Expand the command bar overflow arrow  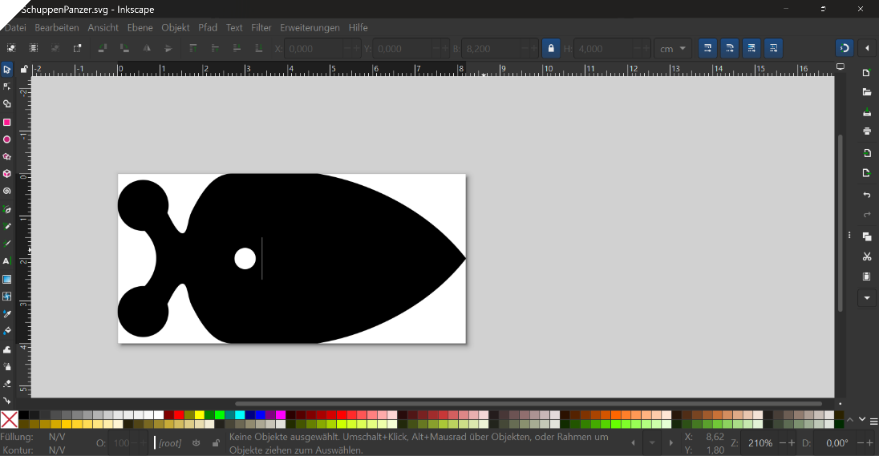point(867,298)
